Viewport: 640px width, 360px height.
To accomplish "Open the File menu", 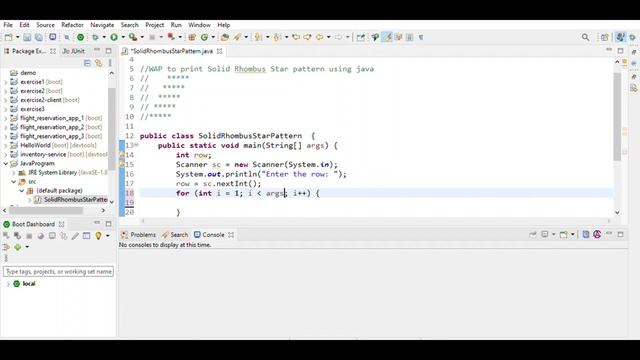I will point(8,25).
